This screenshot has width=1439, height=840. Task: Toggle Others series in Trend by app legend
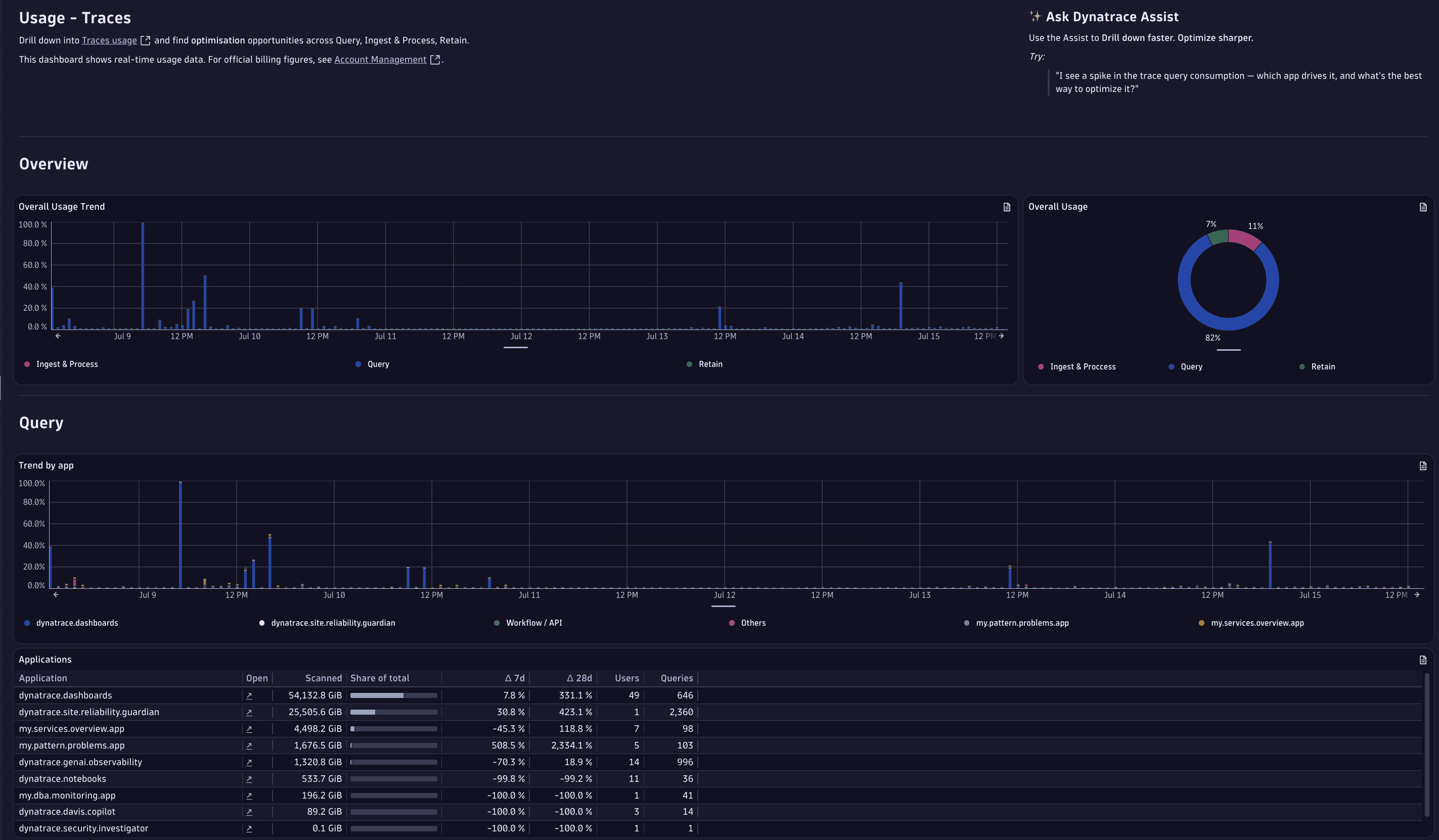tap(747, 623)
